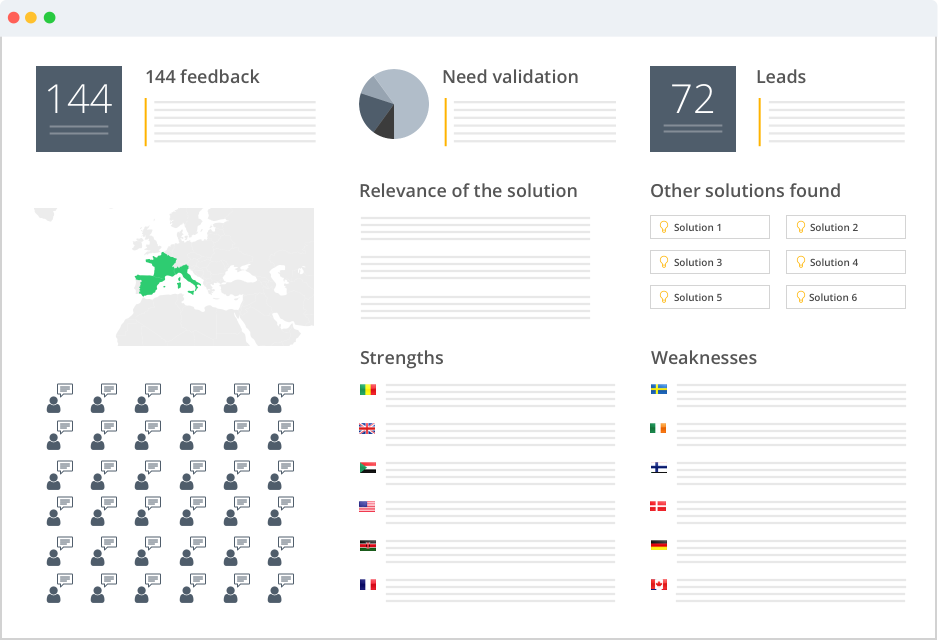Choose Solution 5
The image size is (938, 640).
tap(710, 298)
